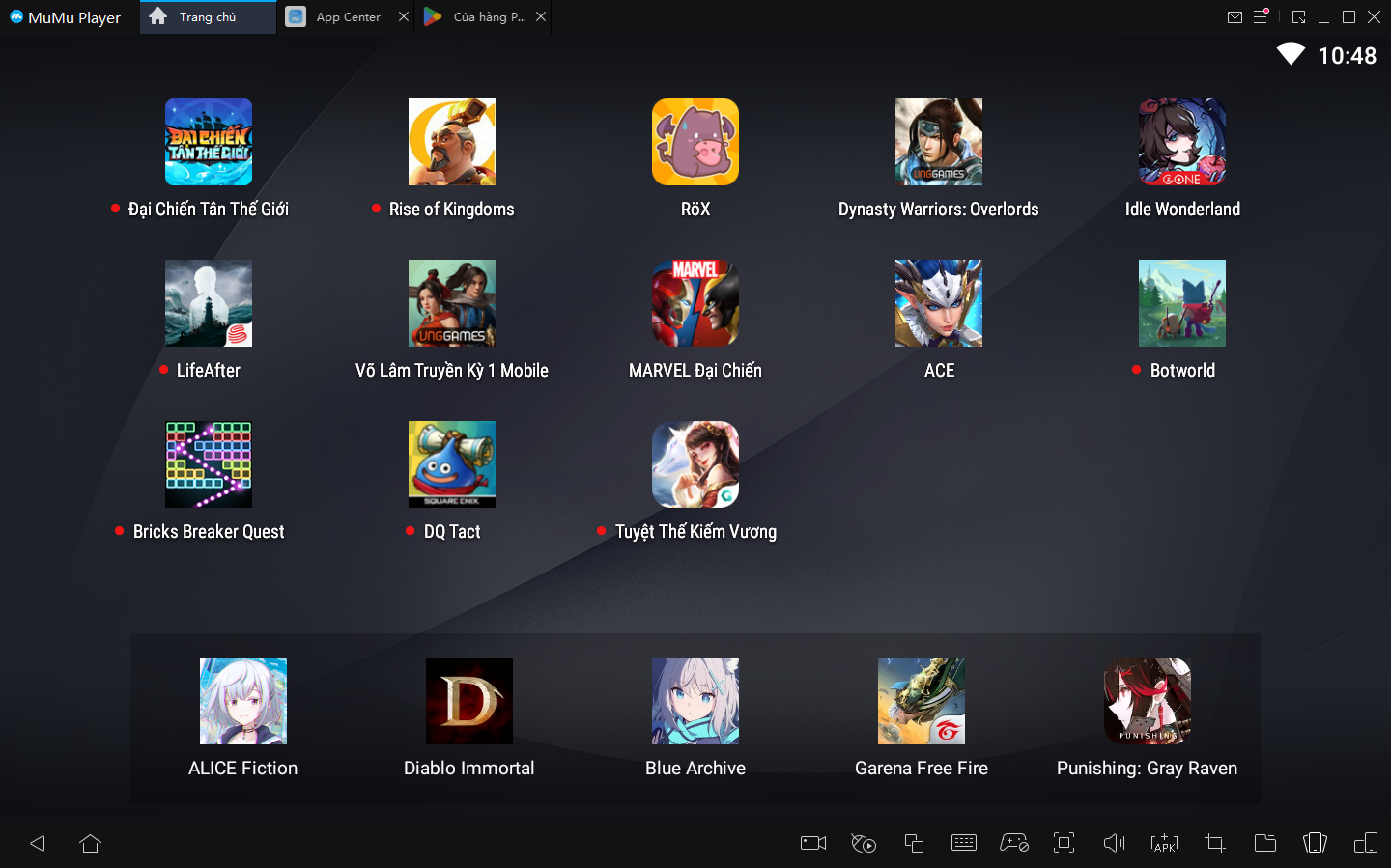Switch to the App Center tab
The height and width of the screenshot is (868, 1391).
(348, 16)
